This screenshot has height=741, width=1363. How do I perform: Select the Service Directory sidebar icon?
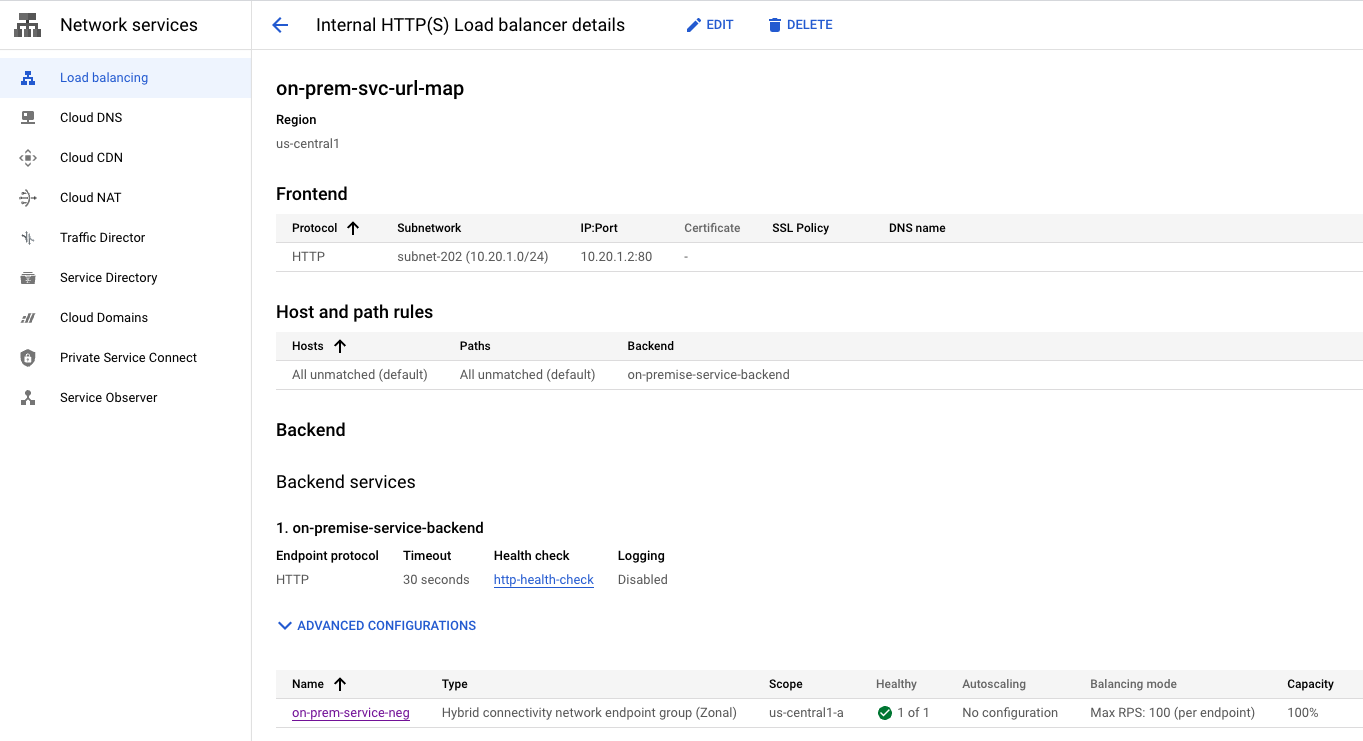[x=27, y=277]
